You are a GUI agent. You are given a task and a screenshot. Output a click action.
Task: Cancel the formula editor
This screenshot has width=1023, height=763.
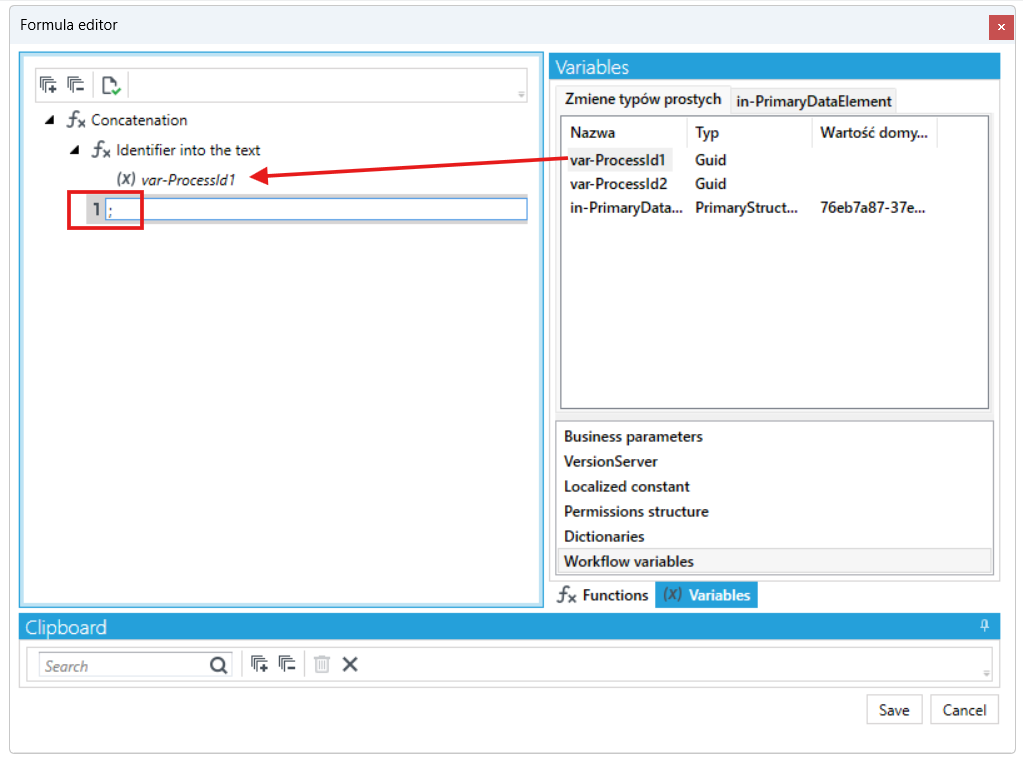pos(964,710)
